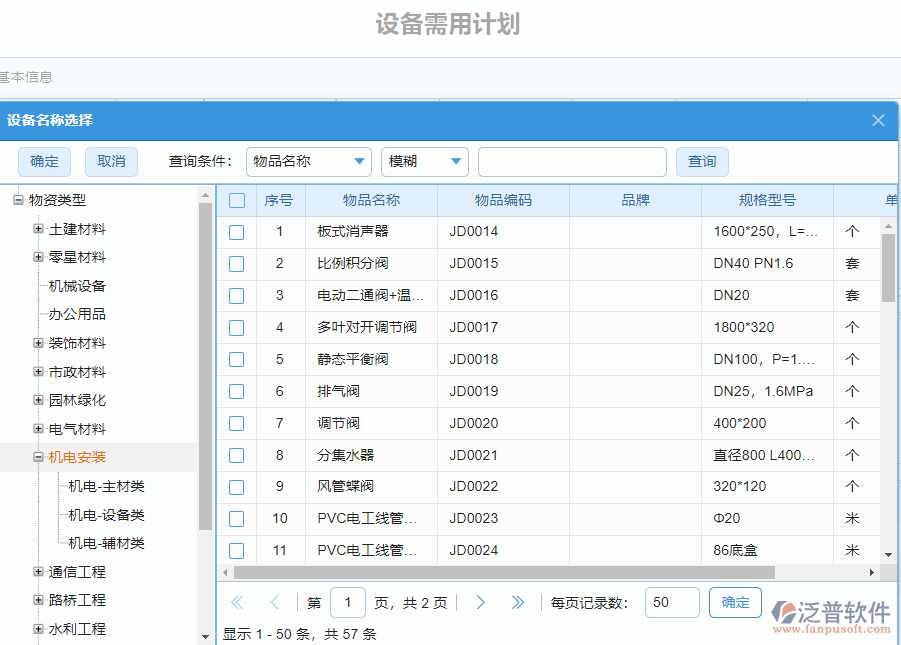The width and height of the screenshot is (901, 645).
Task: Check the checkbox for 风管蝶阀 row
Action: pyautogui.click(x=236, y=487)
